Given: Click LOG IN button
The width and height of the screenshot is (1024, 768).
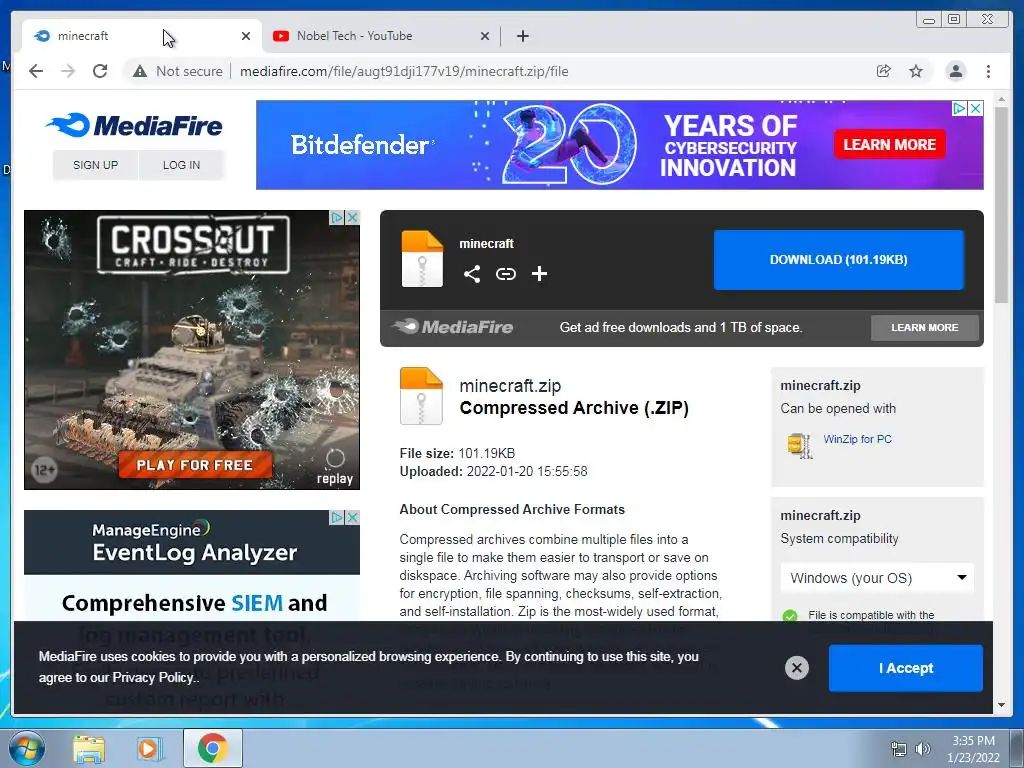Looking at the screenshot, I should (181, 165).
